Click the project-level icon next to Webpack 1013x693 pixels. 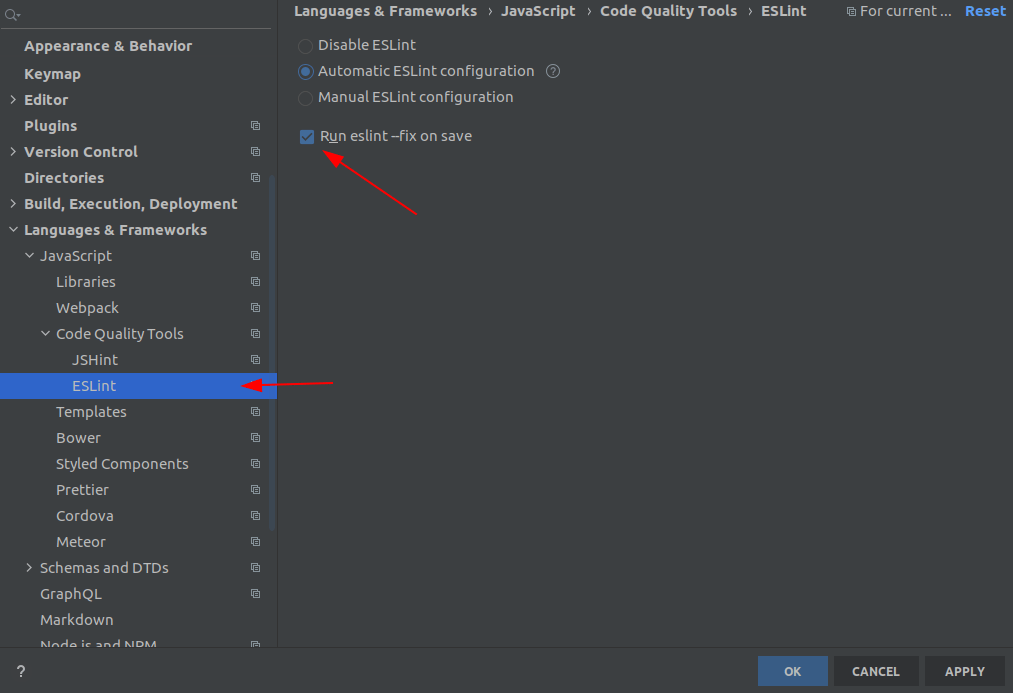tap(255, 308)
